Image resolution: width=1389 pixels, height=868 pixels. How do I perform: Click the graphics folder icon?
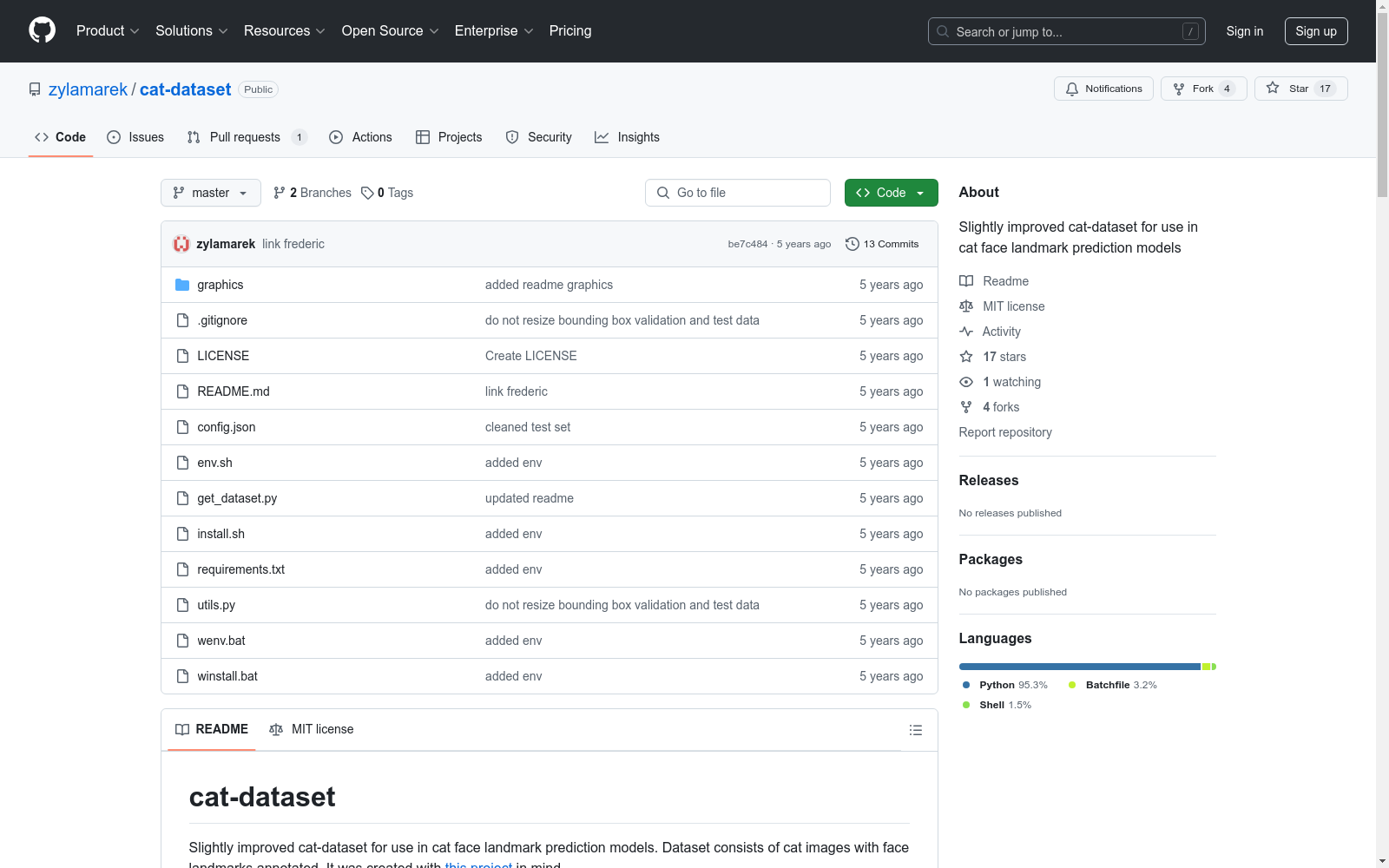coord(182,285)
